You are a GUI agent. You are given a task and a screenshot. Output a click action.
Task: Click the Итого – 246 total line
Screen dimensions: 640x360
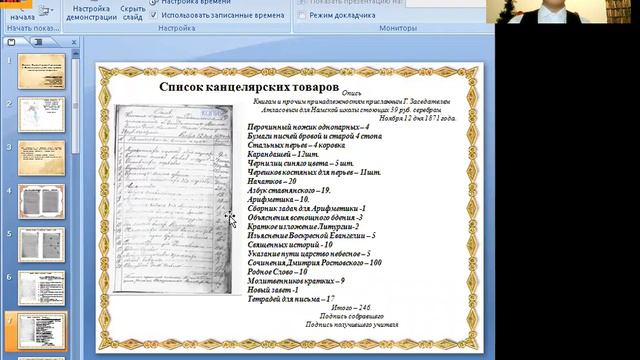(x=351, y=308)
